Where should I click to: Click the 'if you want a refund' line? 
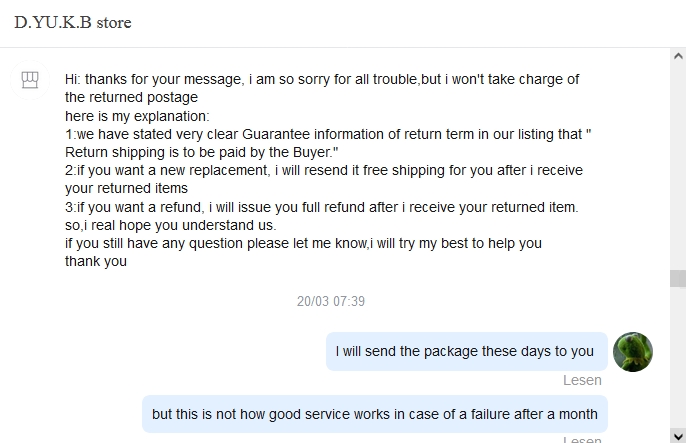[x=320, y=207]
